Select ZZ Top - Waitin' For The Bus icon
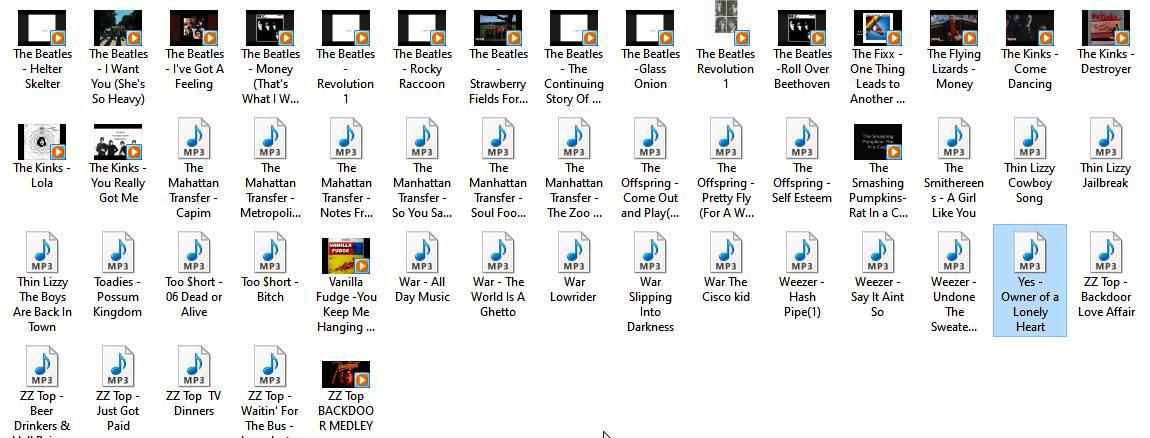 point(270,367)
